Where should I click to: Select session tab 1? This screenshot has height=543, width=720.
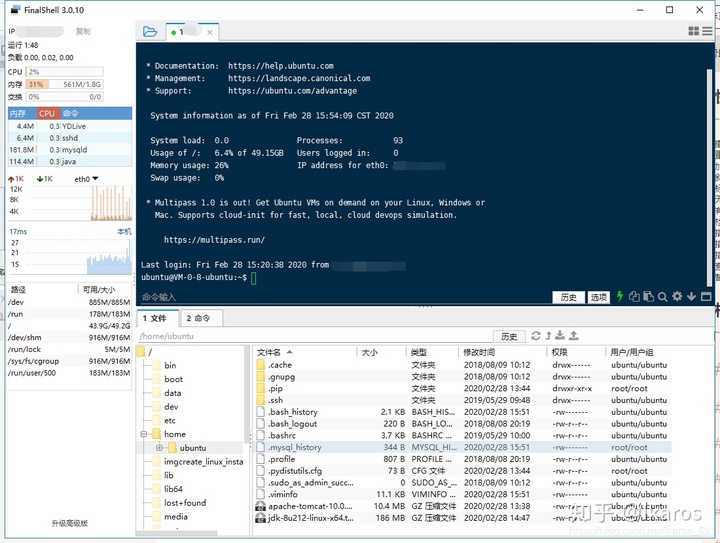pos(192,32)
